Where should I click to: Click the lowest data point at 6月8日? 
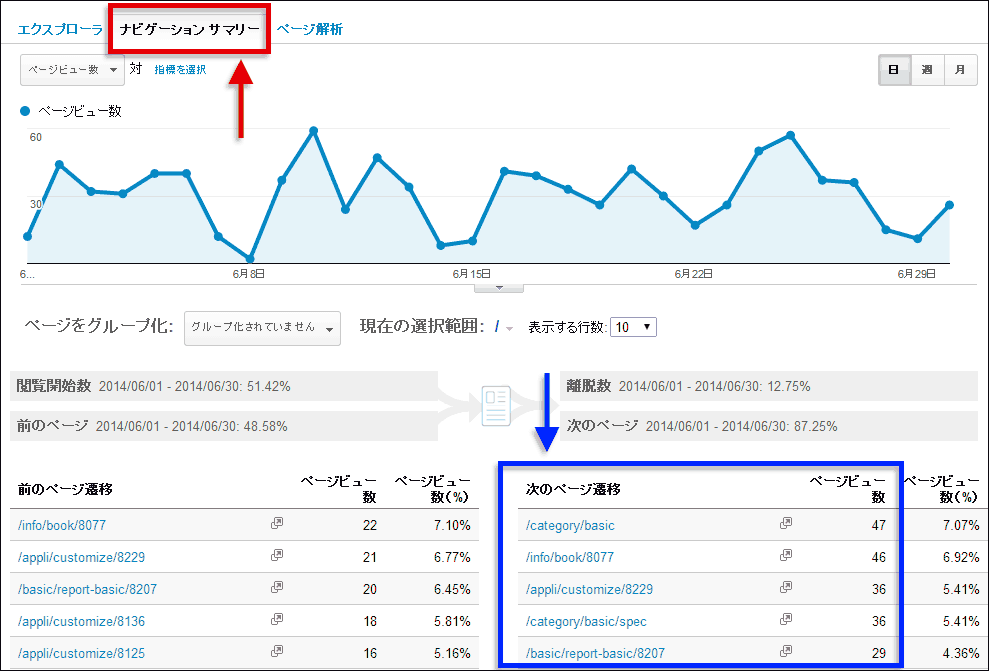pyautogui.click(x=250, y=259)
